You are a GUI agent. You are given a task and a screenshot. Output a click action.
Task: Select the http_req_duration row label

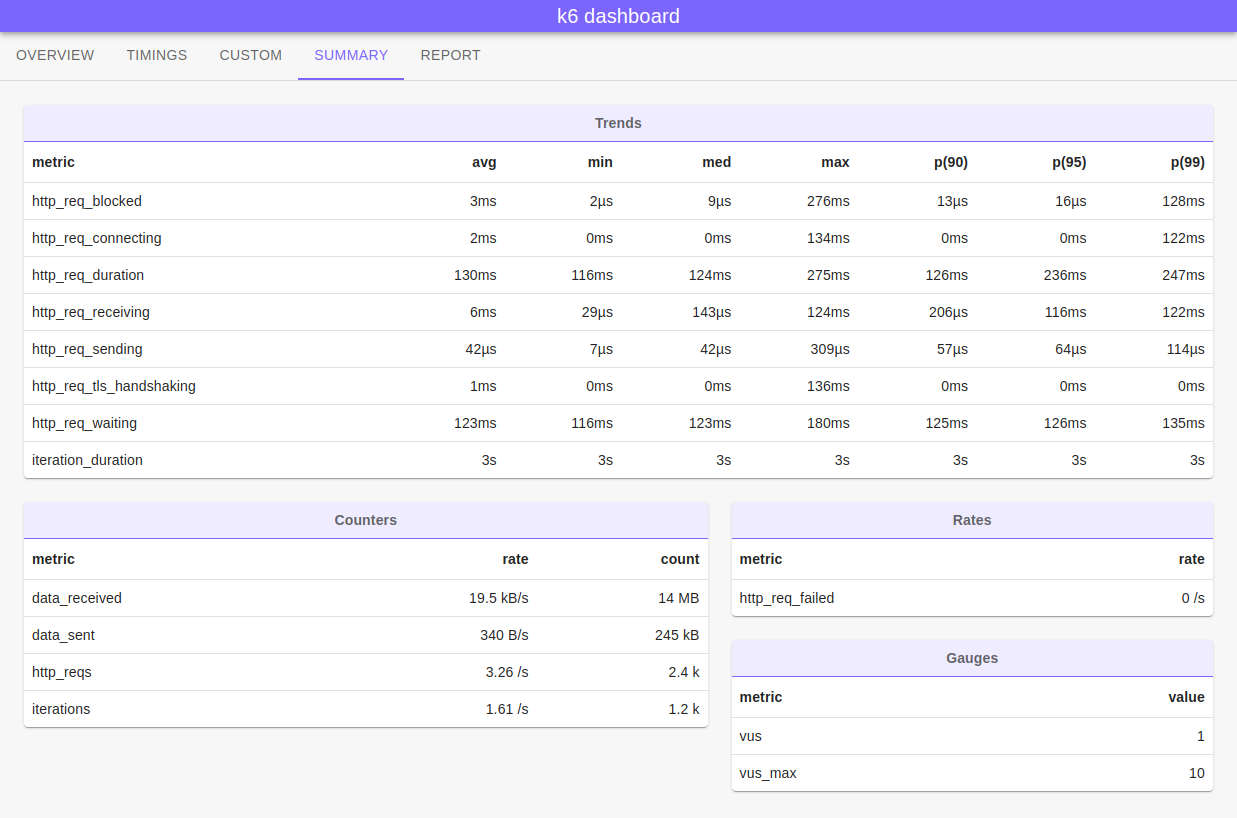coord(88,275)
